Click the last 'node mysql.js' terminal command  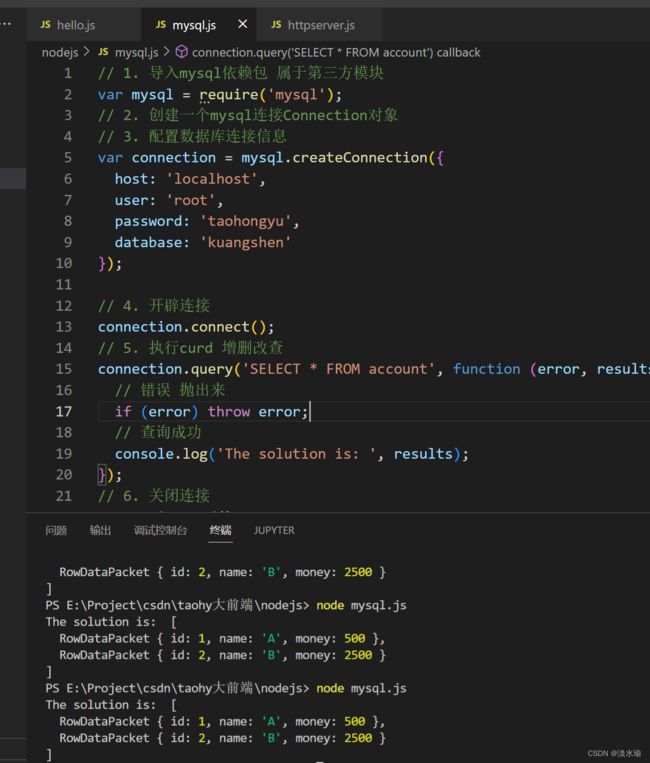click(361, 689)
